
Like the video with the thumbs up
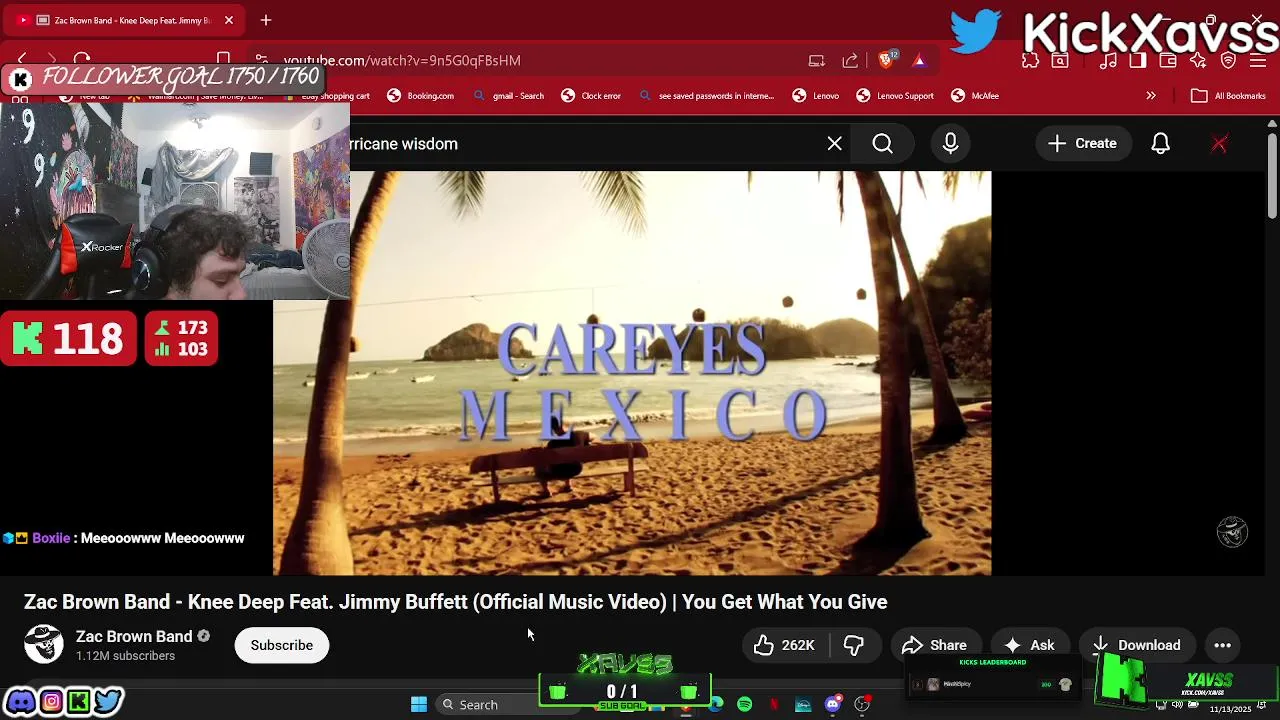click(x=785, y=645)
